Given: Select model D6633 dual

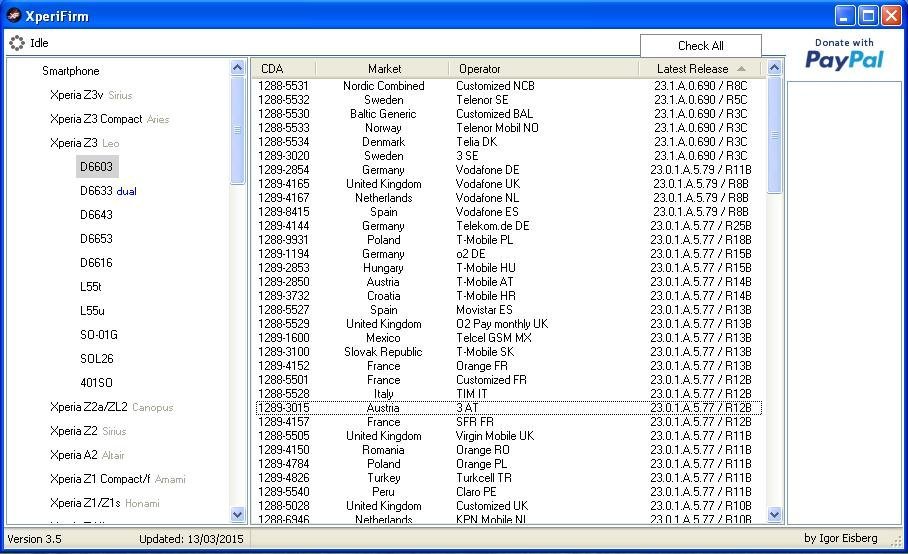Looking at the screenshot, I should point(108,191).
